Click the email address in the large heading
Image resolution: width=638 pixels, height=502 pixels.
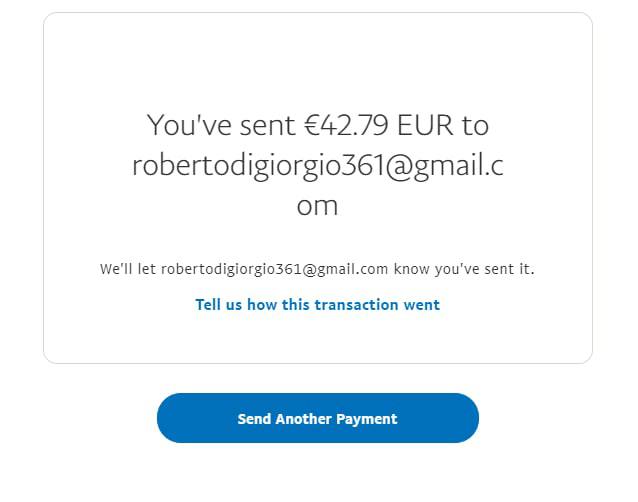pos(318,186)
